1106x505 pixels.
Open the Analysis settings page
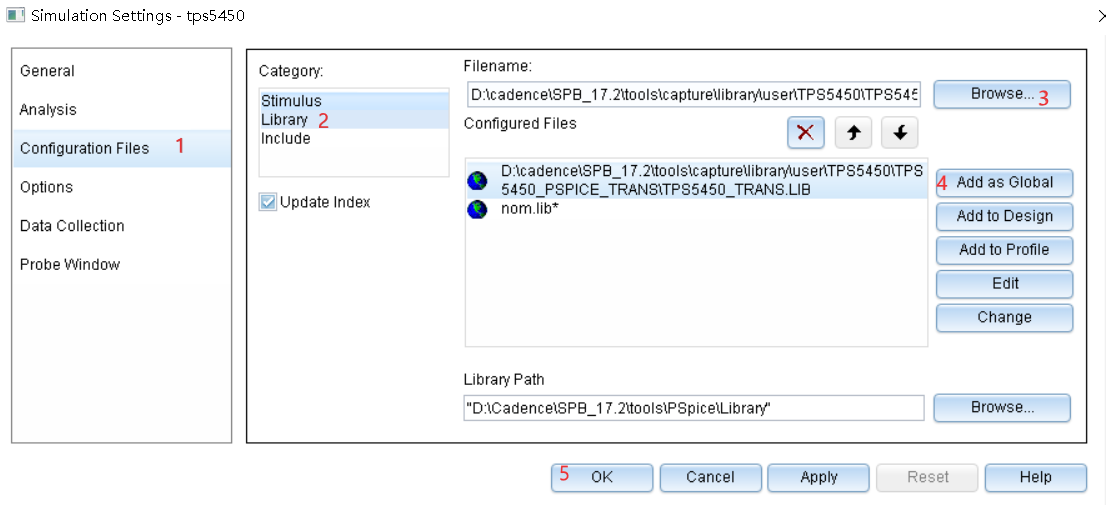(121, 110)
